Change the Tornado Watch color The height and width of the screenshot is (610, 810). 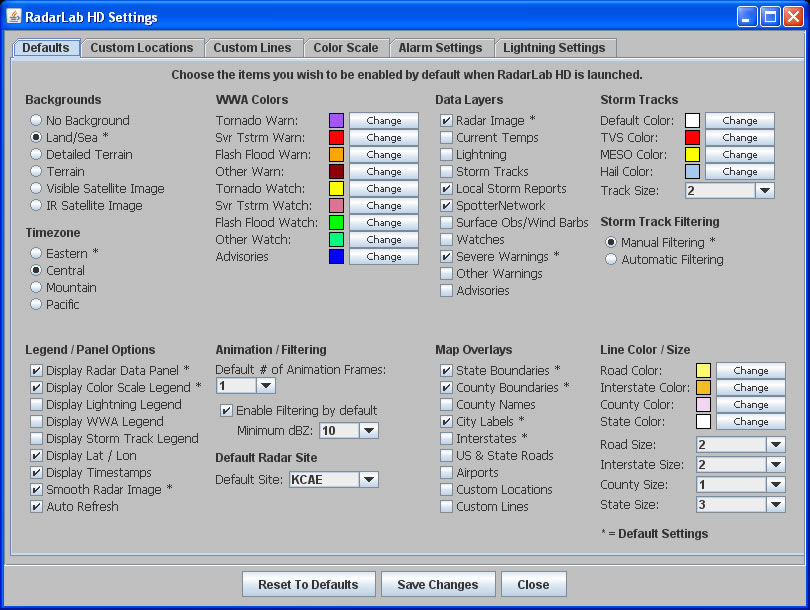(x=384, y=189)
